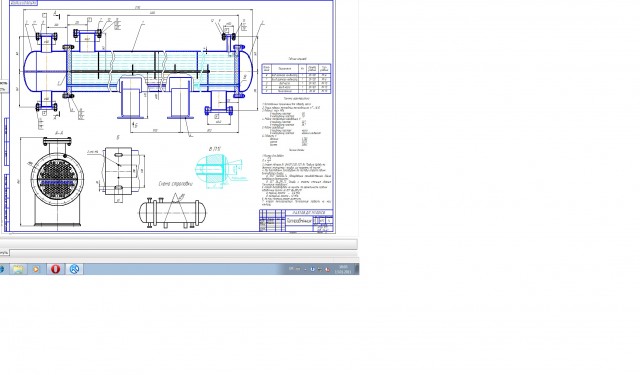Switch to the KOMPAS-3D taskbar button
This screenshot has height=375, width=640.
(74, 269)
